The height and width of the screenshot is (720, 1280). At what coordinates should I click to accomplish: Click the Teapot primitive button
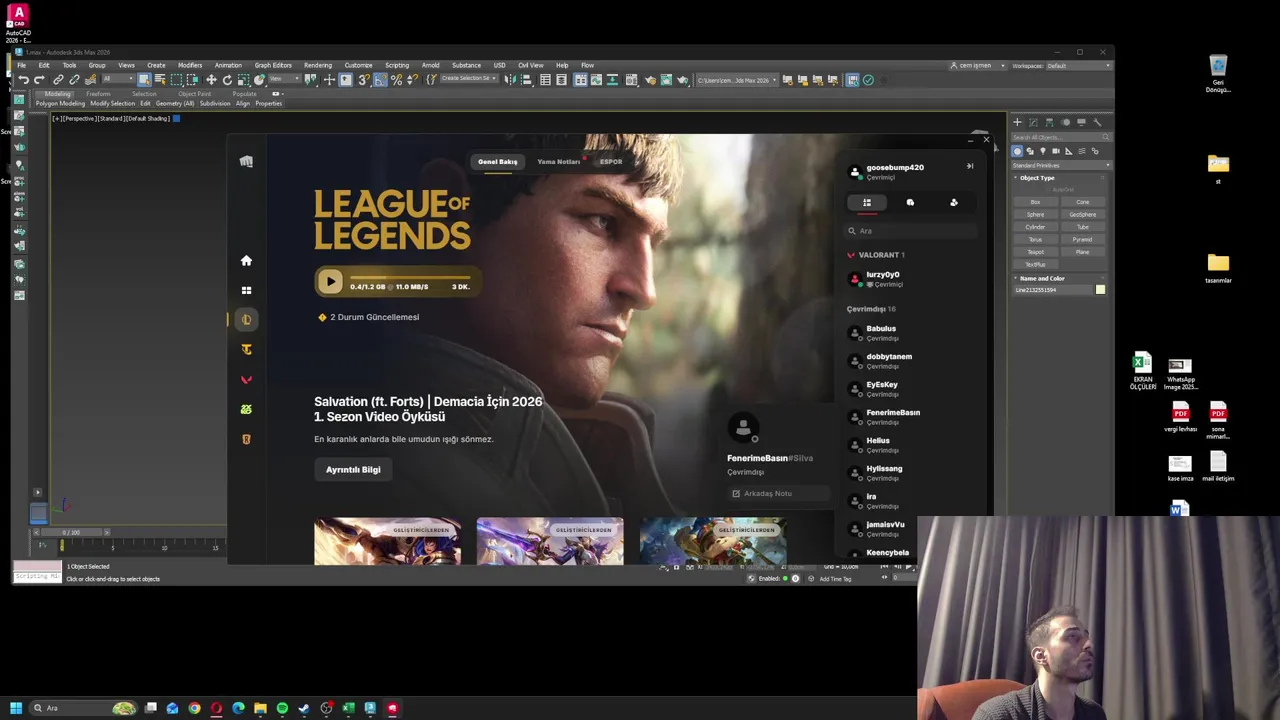1036,252
